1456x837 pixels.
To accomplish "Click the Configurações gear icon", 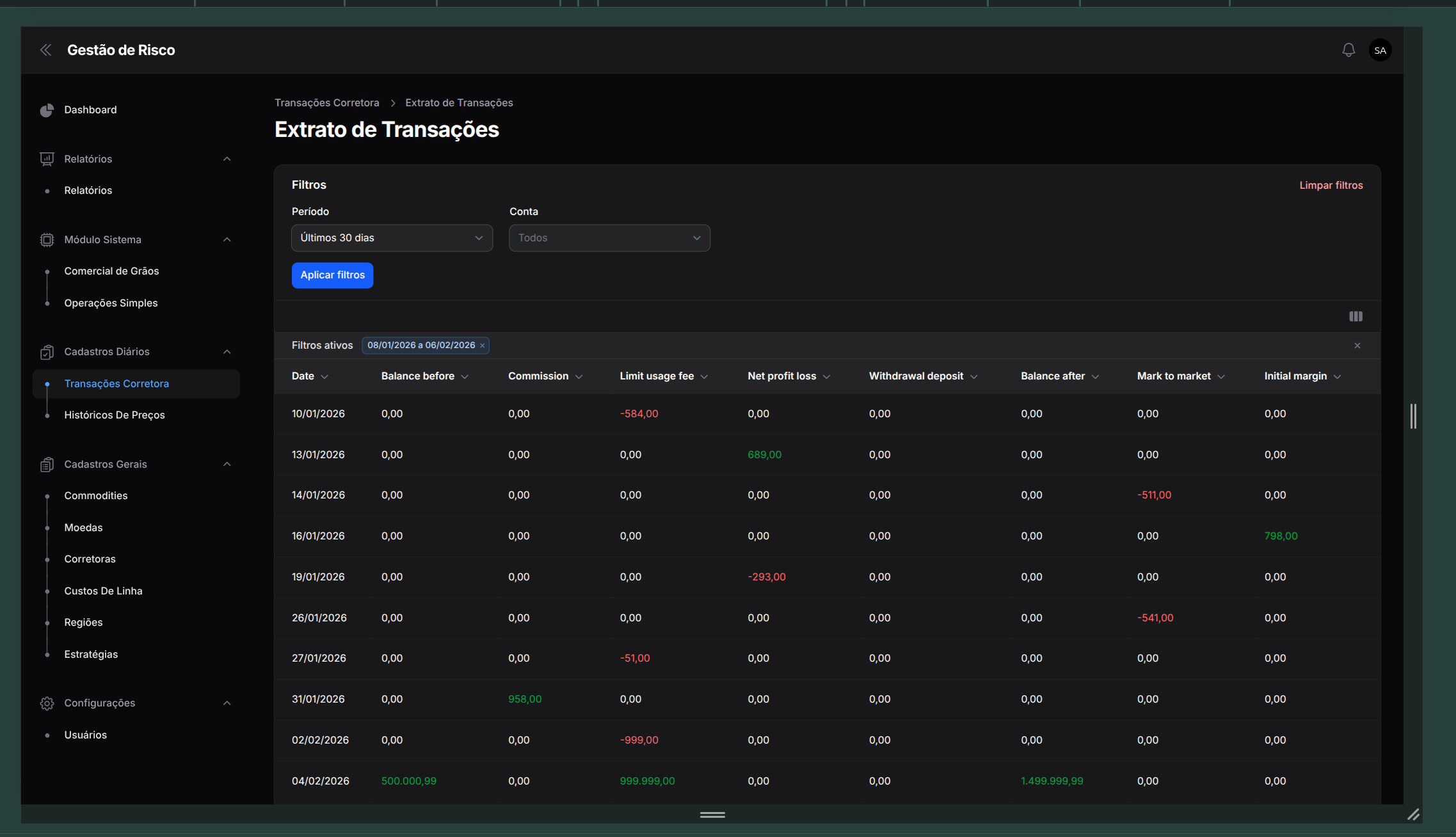I will pyautogui.click(x=47, y=703).
